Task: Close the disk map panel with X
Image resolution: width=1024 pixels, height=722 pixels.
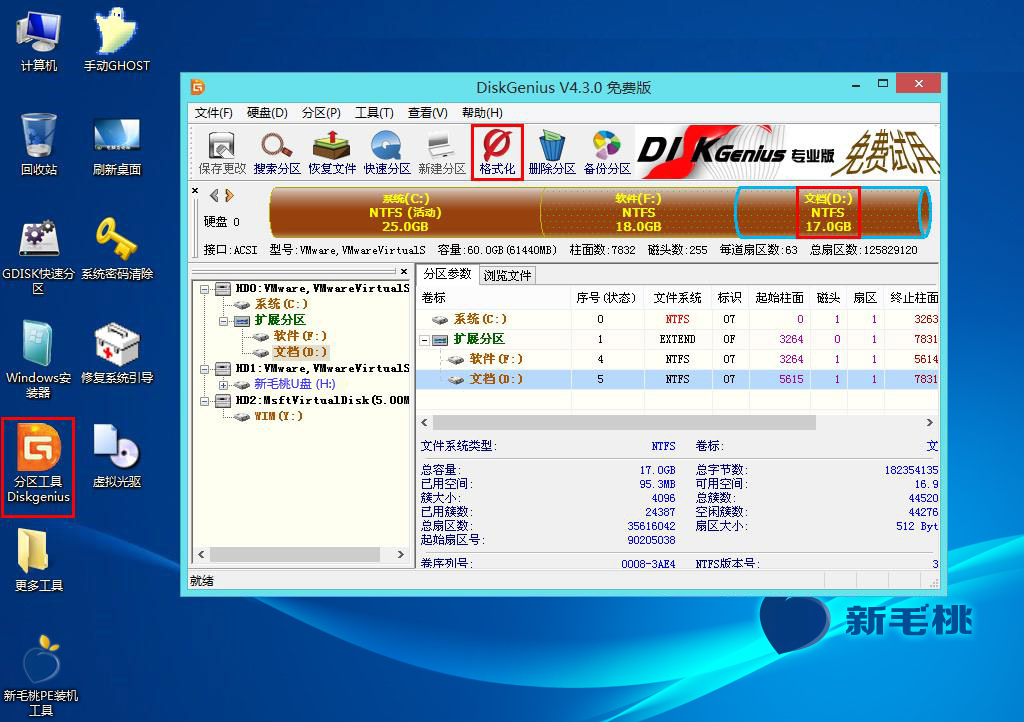Action: coord(195,191)
